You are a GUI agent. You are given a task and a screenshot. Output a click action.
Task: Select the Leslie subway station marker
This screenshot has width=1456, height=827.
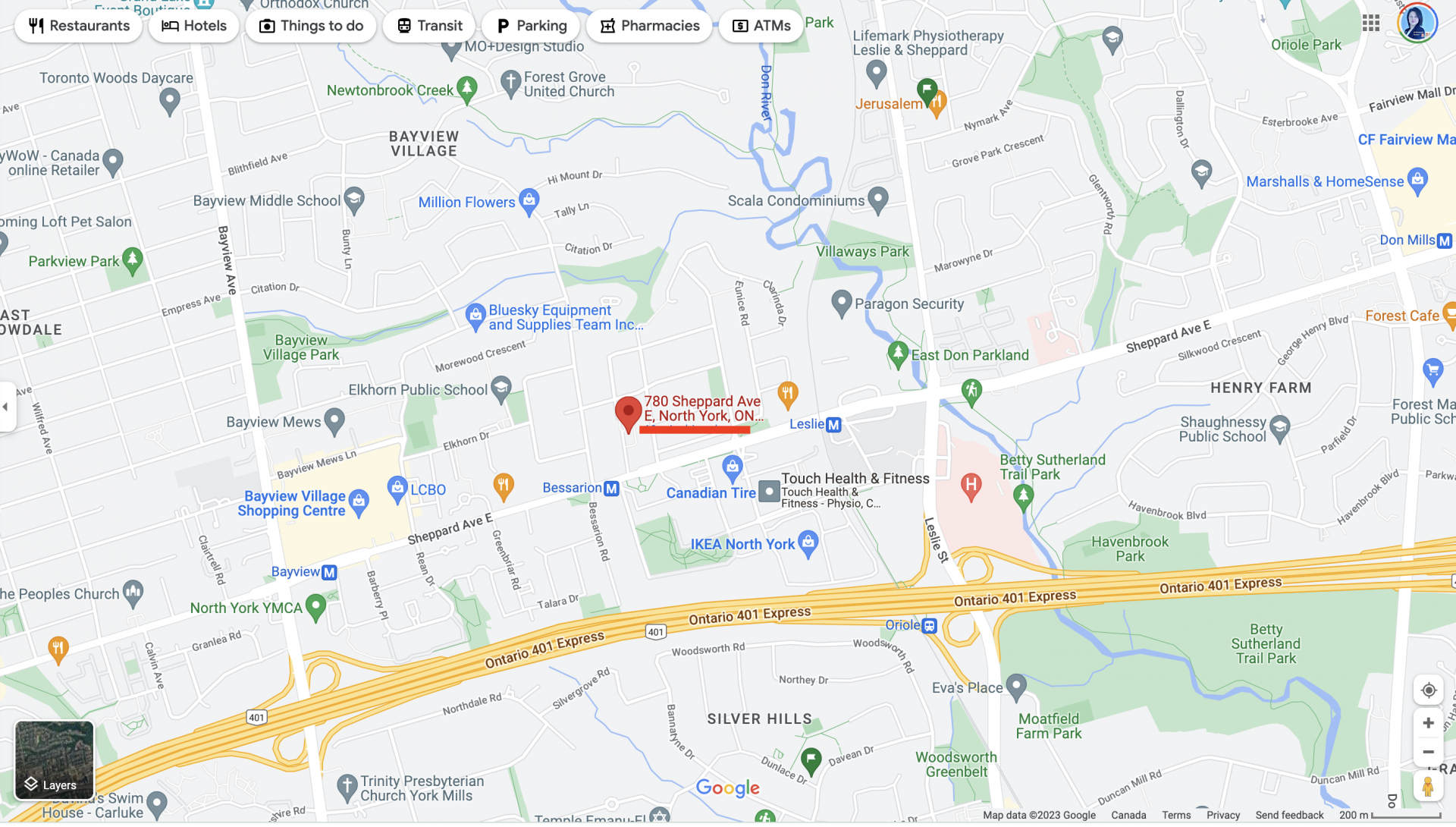tap(833, 426)
